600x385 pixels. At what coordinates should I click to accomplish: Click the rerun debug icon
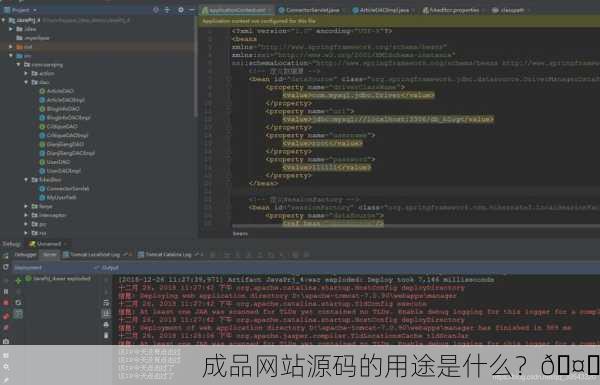tap(6, 267)
